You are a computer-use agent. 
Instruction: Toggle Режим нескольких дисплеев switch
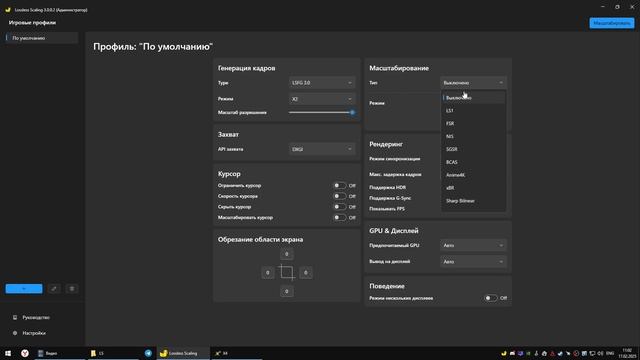click(x=491, y=298)
